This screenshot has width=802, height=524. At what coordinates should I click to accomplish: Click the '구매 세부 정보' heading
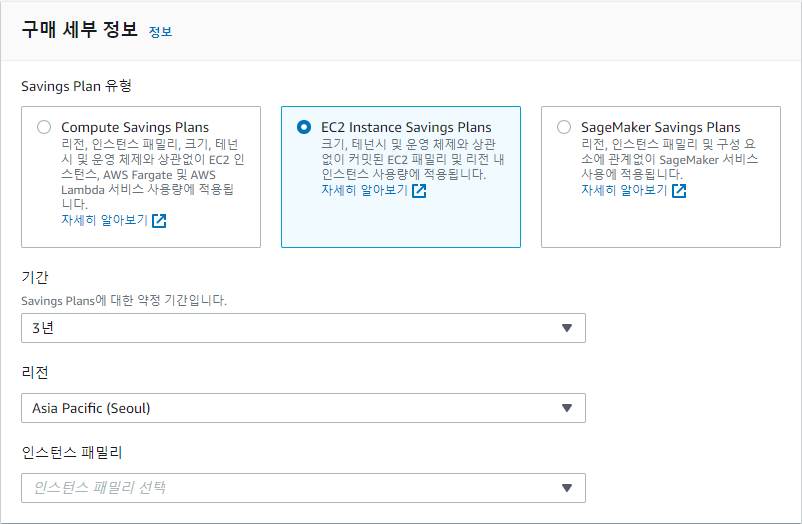point(80,29)
